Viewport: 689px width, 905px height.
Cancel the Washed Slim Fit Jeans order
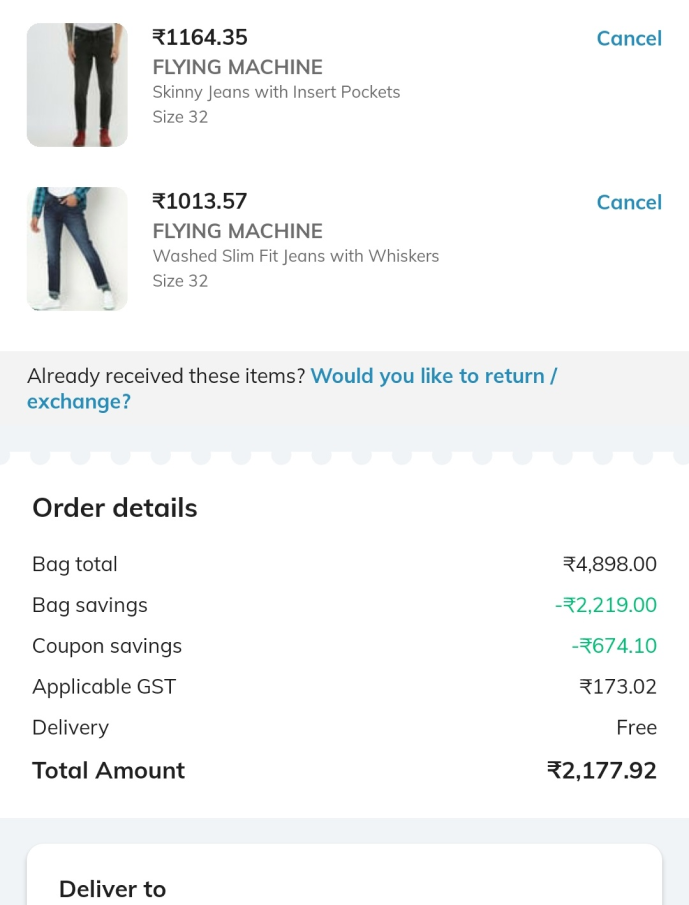coord(628,202)
